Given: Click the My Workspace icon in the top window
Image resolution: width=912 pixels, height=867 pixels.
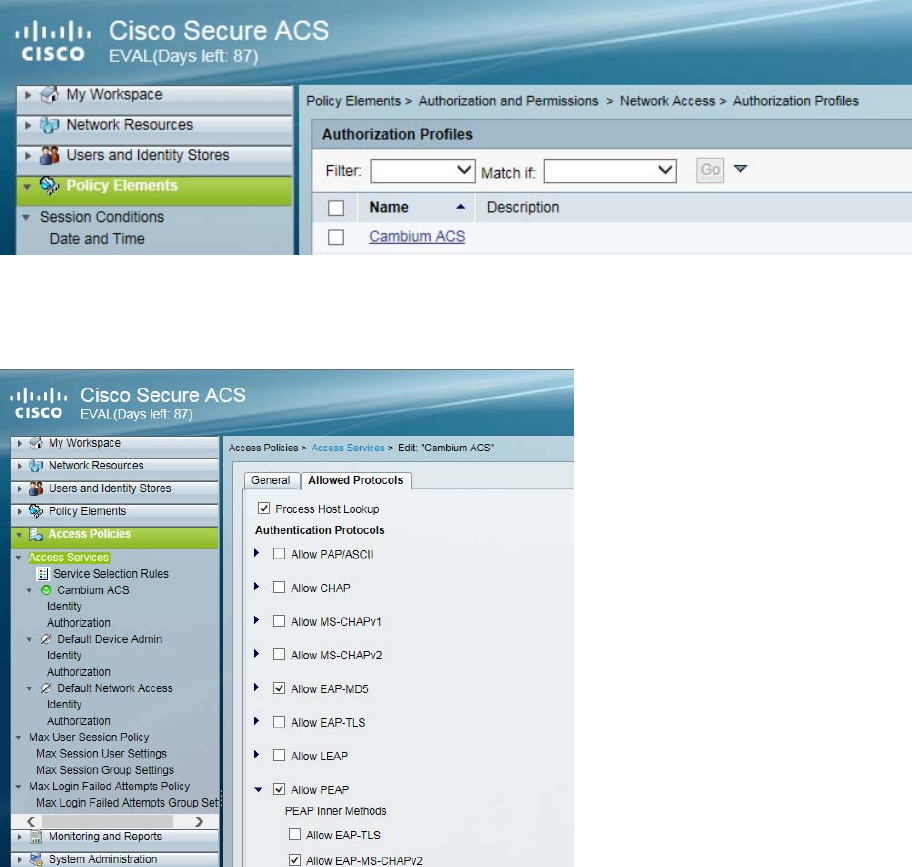Looking at the screenshot, I should [x=49, y=94].
